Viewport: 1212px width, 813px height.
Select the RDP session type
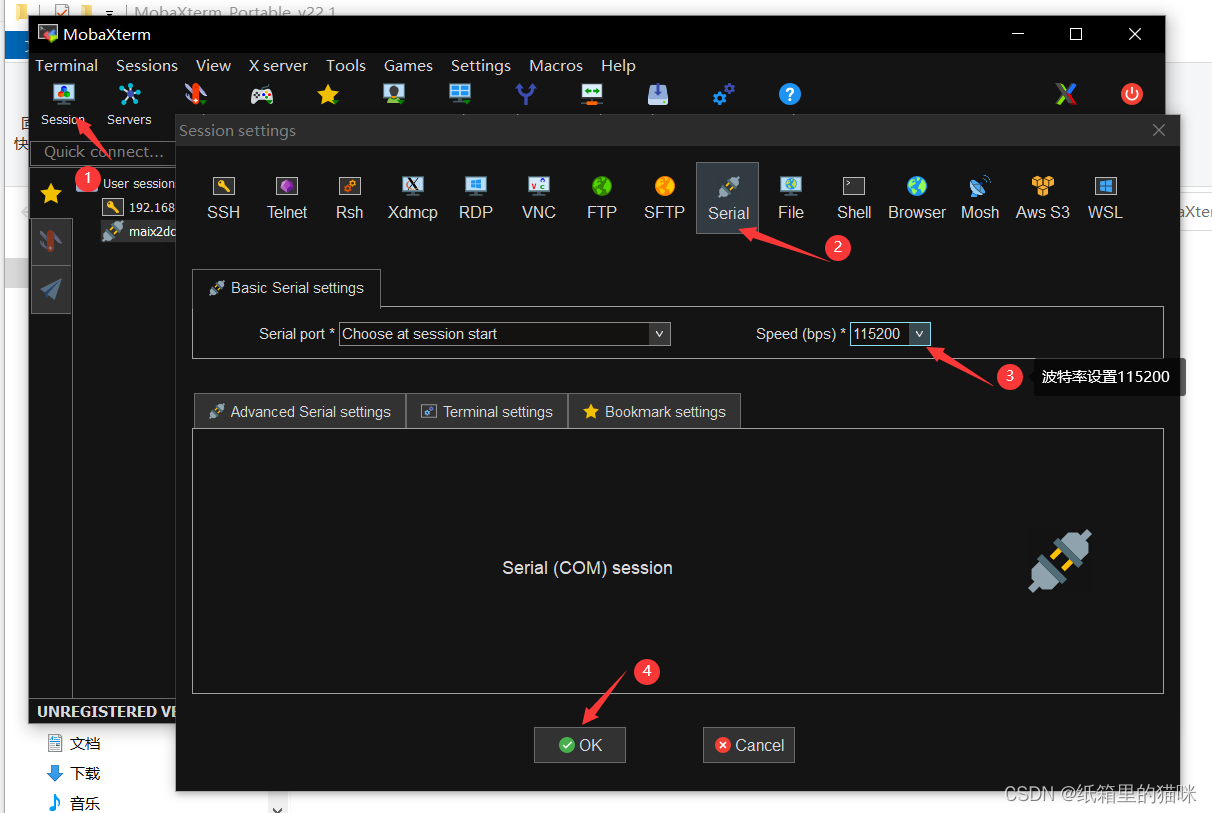click(476, 198)
